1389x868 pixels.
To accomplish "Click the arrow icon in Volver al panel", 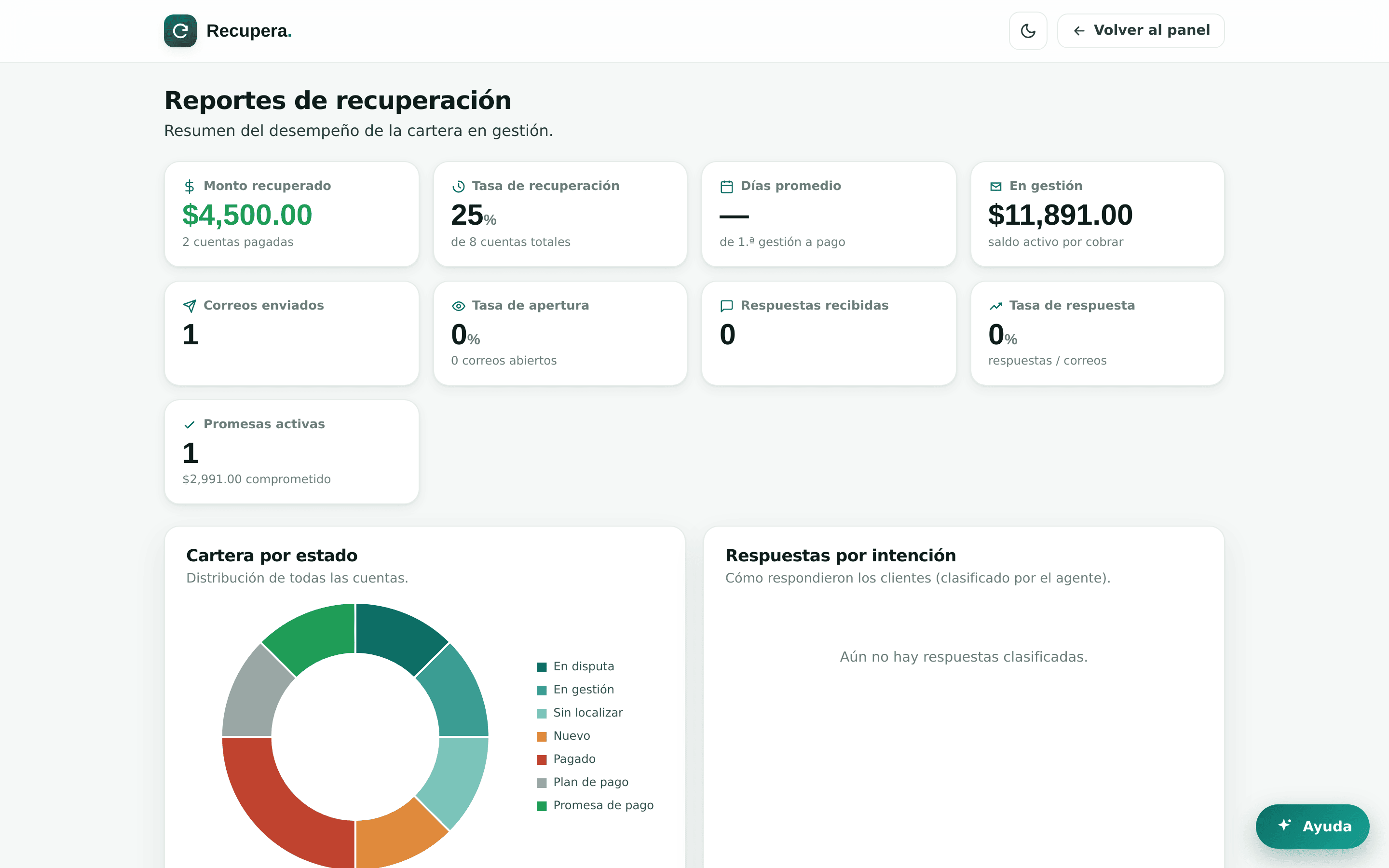I will click(x=1079, y=31).
